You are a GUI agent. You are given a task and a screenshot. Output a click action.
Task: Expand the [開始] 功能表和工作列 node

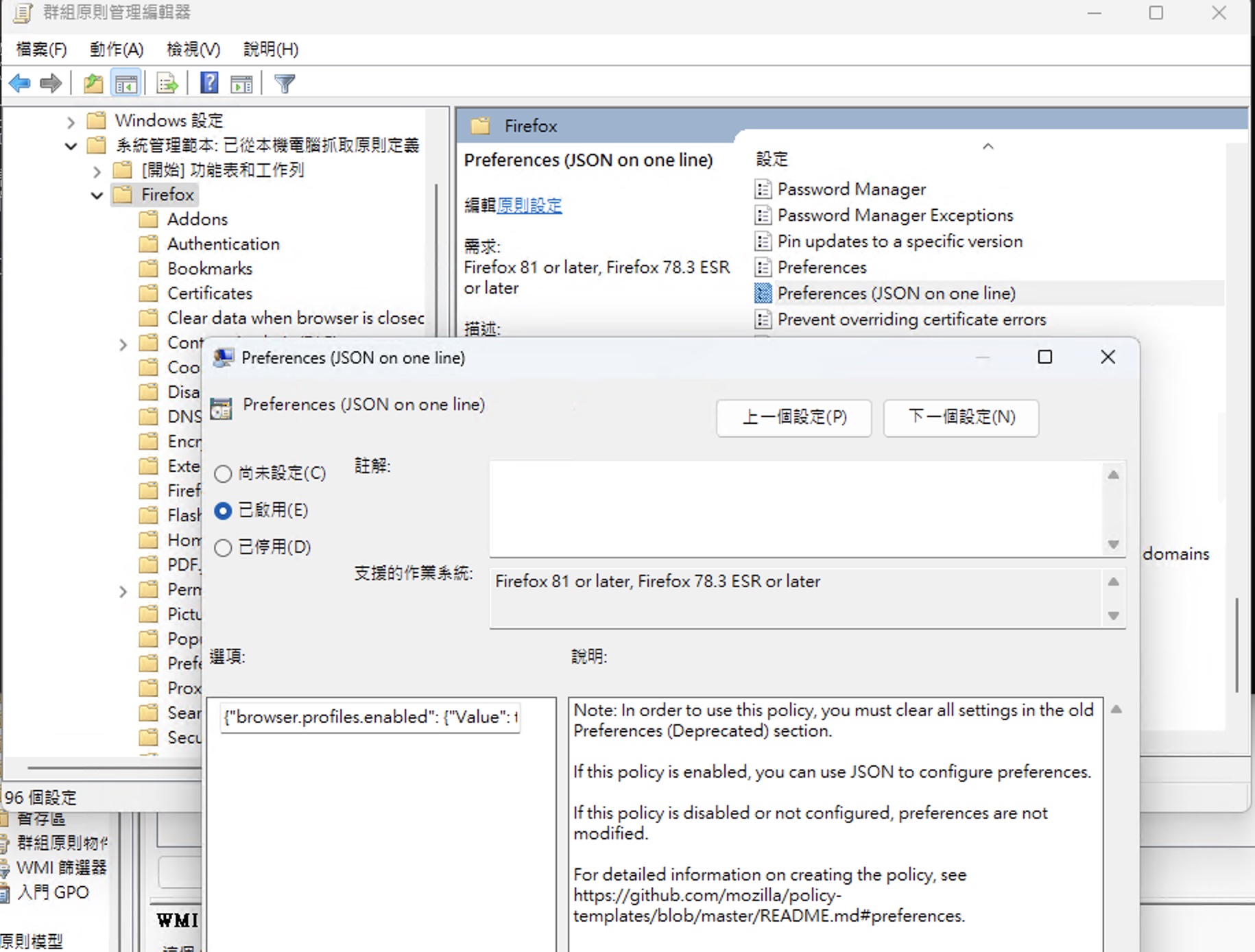pyautogui.click(x=97, y=171)
